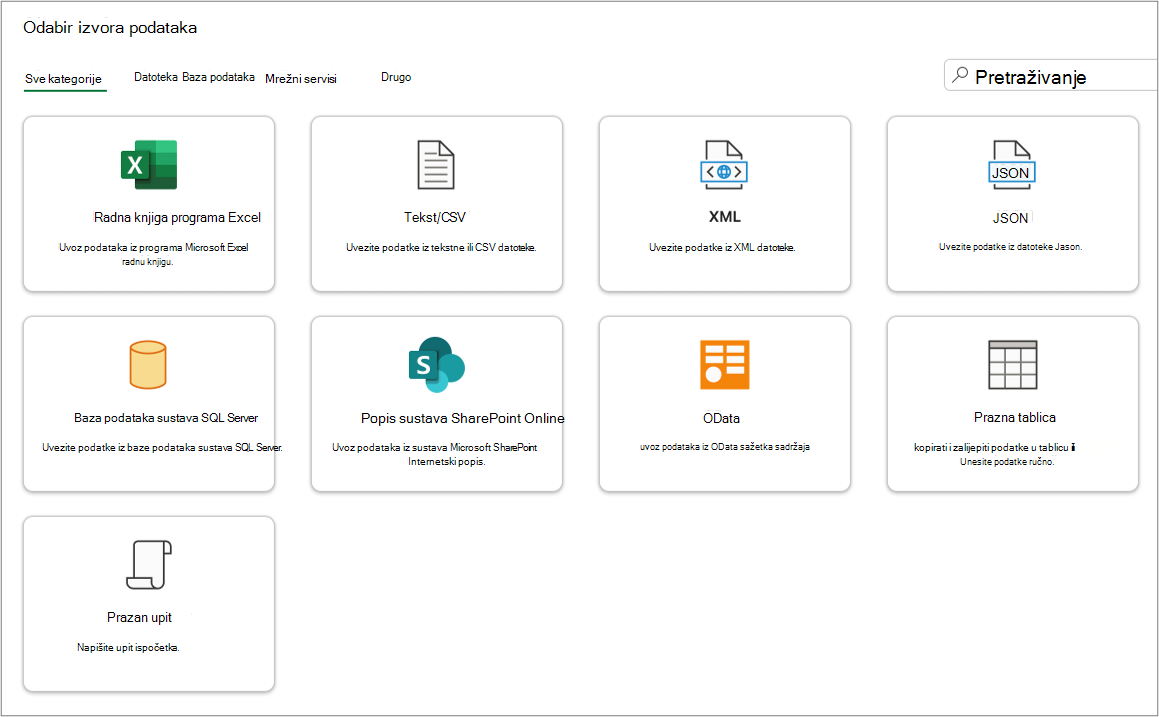This screenshot has height=717, width=1159.
Task: Choose the XML file icon
Action: [x=724, y=165]
